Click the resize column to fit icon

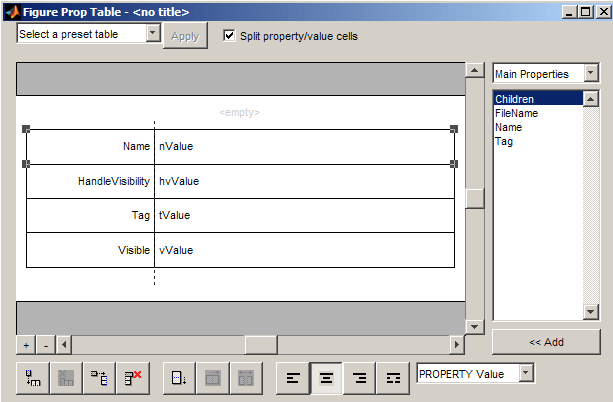tap(179, 378)
